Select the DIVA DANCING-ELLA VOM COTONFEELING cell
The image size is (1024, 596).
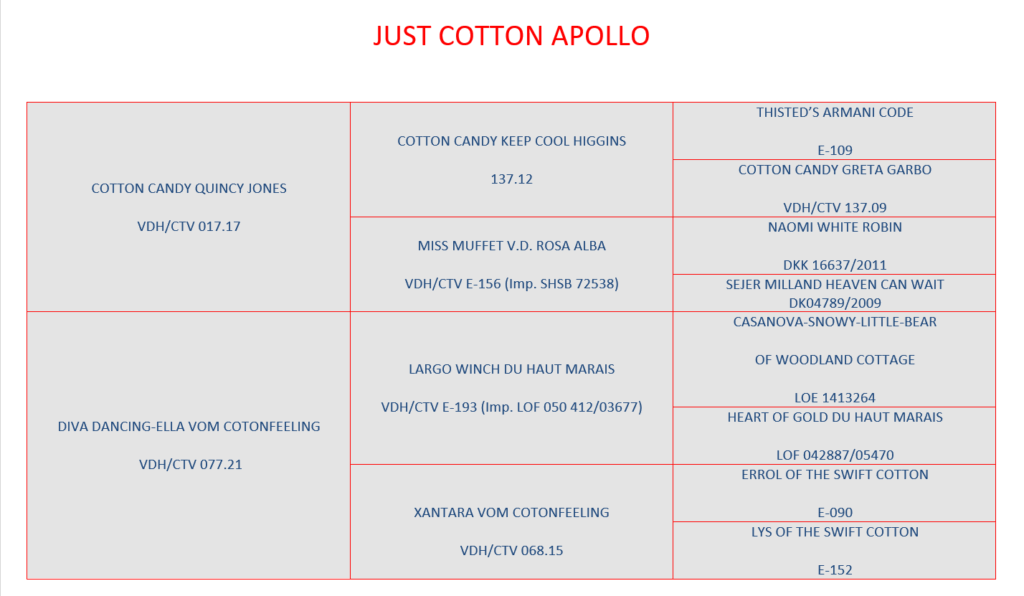(189, 445)
